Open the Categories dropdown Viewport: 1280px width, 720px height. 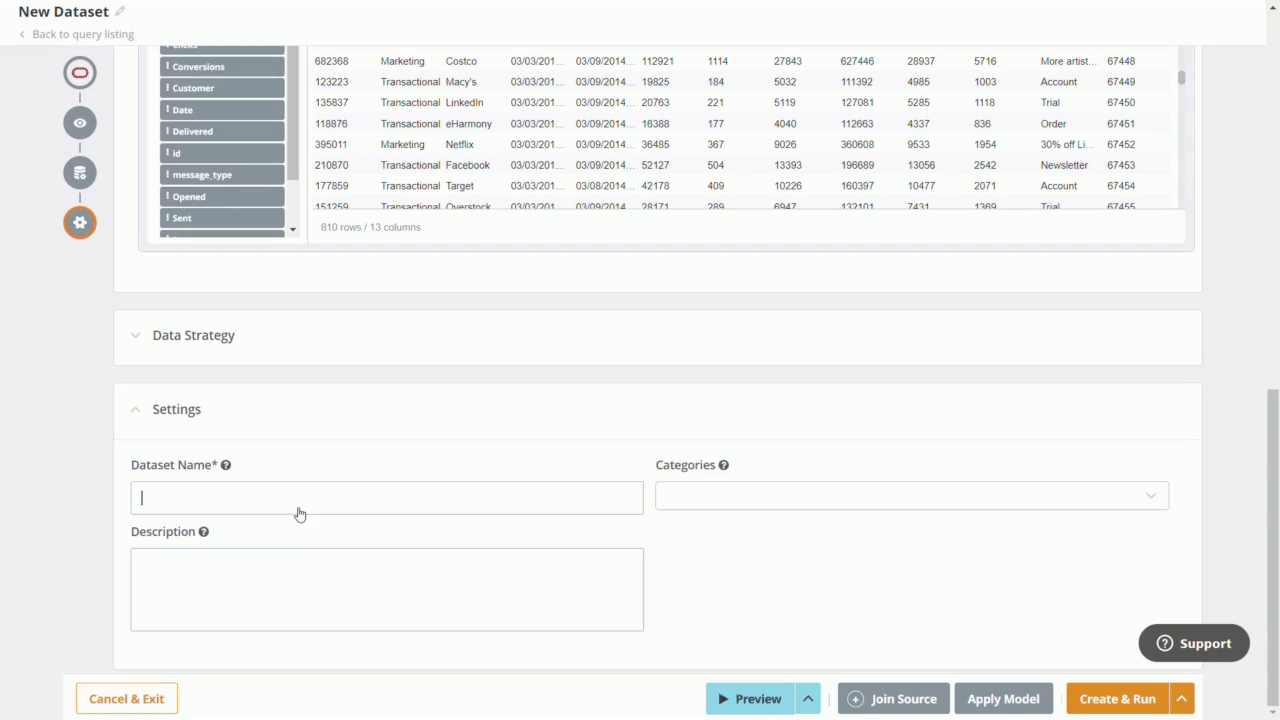(x=911, y=496)
